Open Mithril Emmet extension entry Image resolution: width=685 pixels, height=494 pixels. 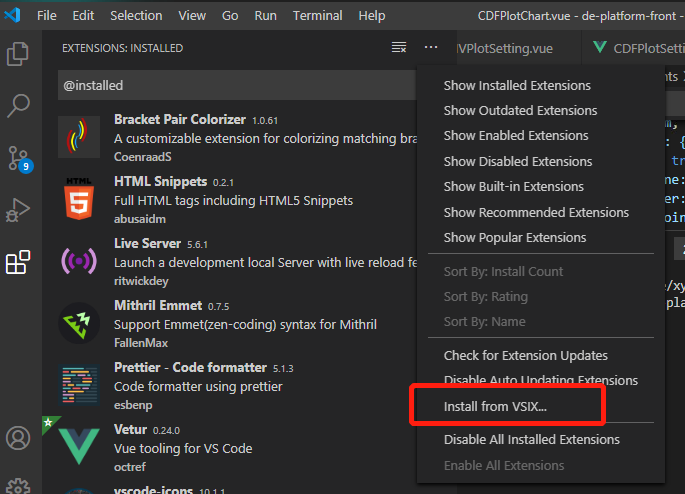[x=237, y=323]
